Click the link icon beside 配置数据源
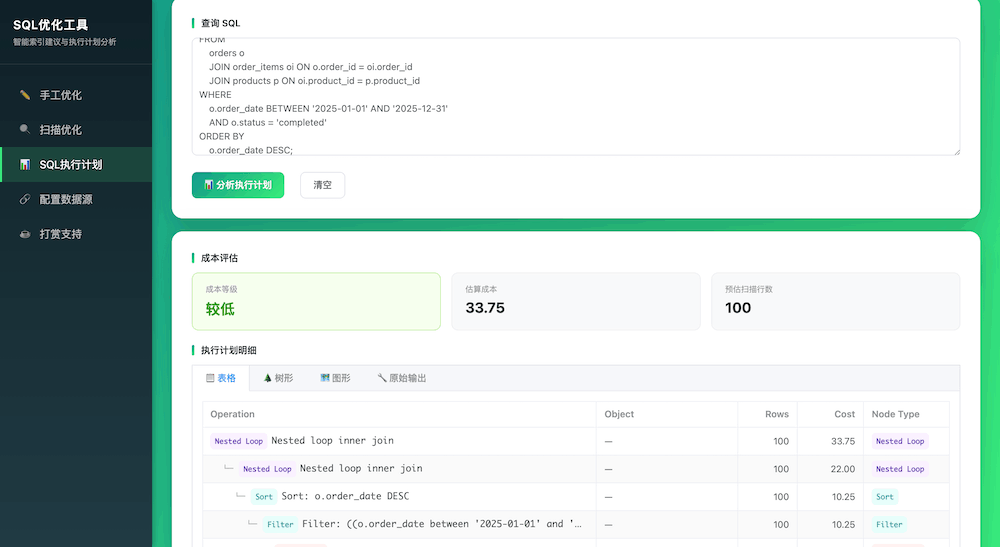 [25, 199]
